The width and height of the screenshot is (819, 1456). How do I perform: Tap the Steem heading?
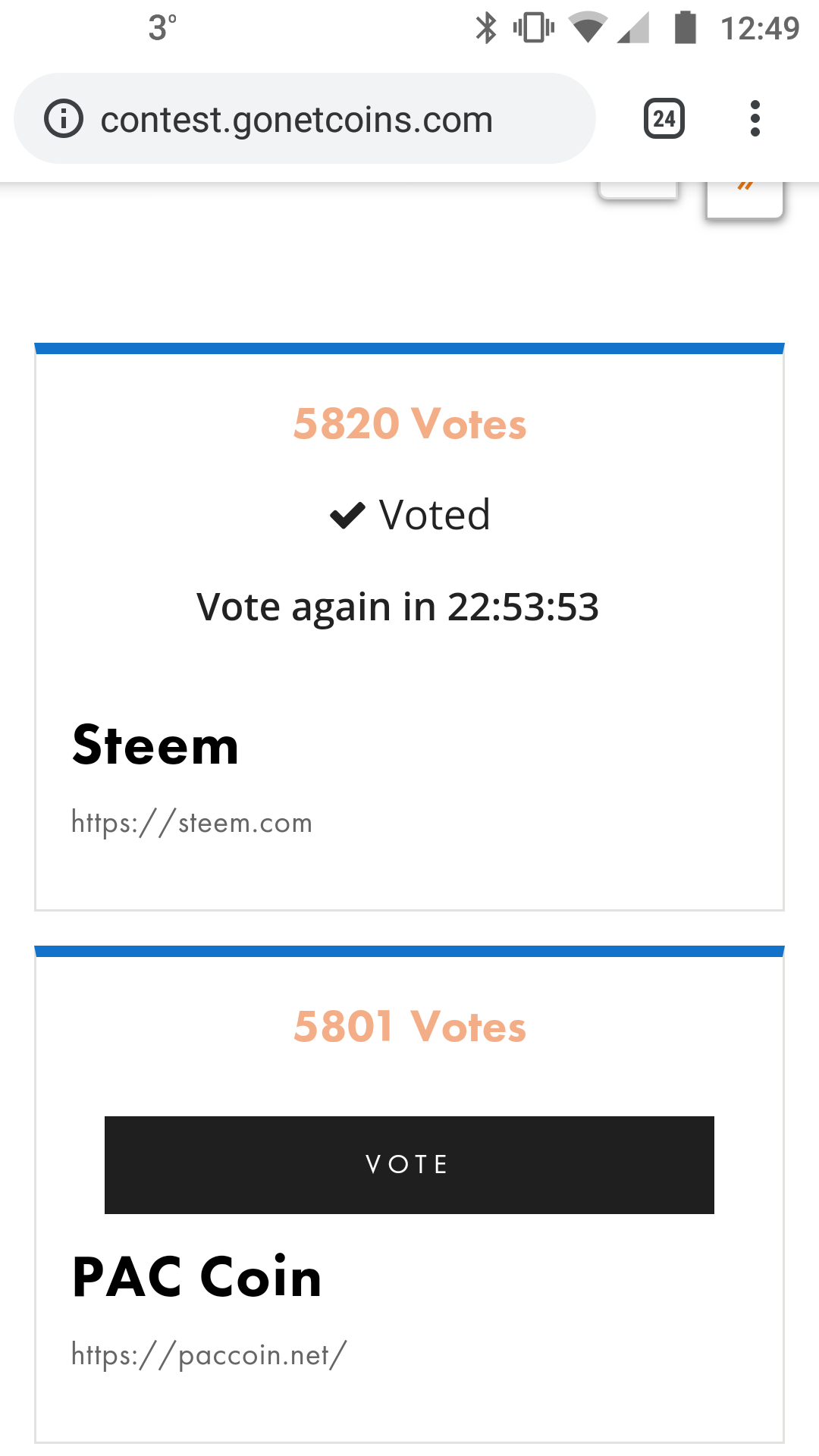tap(155, 745)
